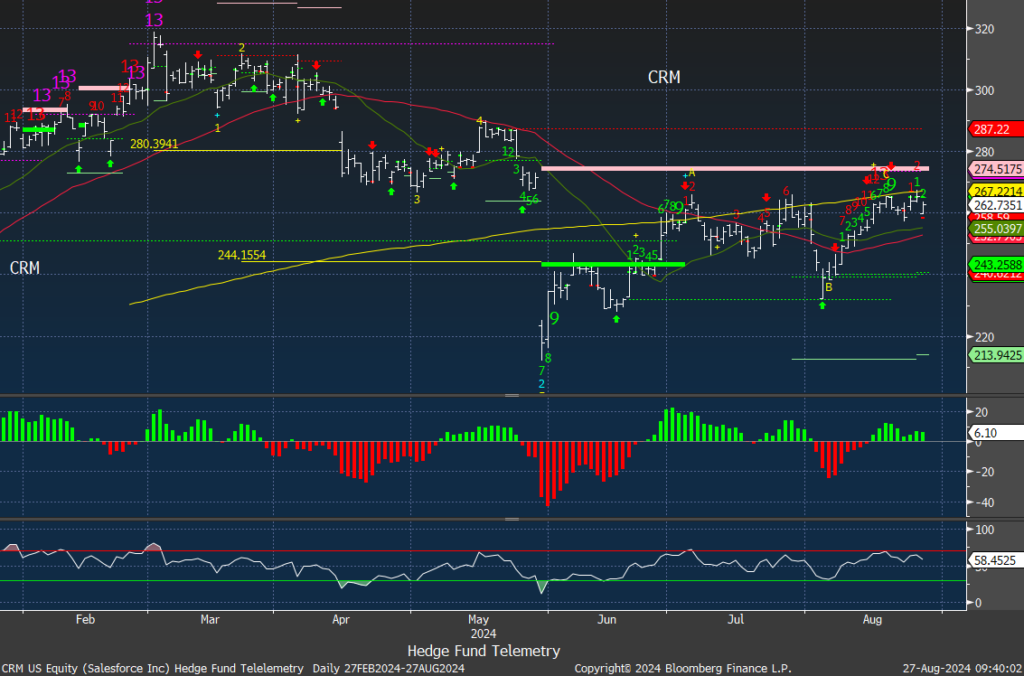The image size is (1024, 676).
Task: Click the Hedge Fund Telemetry title
Action: [484, 651]
